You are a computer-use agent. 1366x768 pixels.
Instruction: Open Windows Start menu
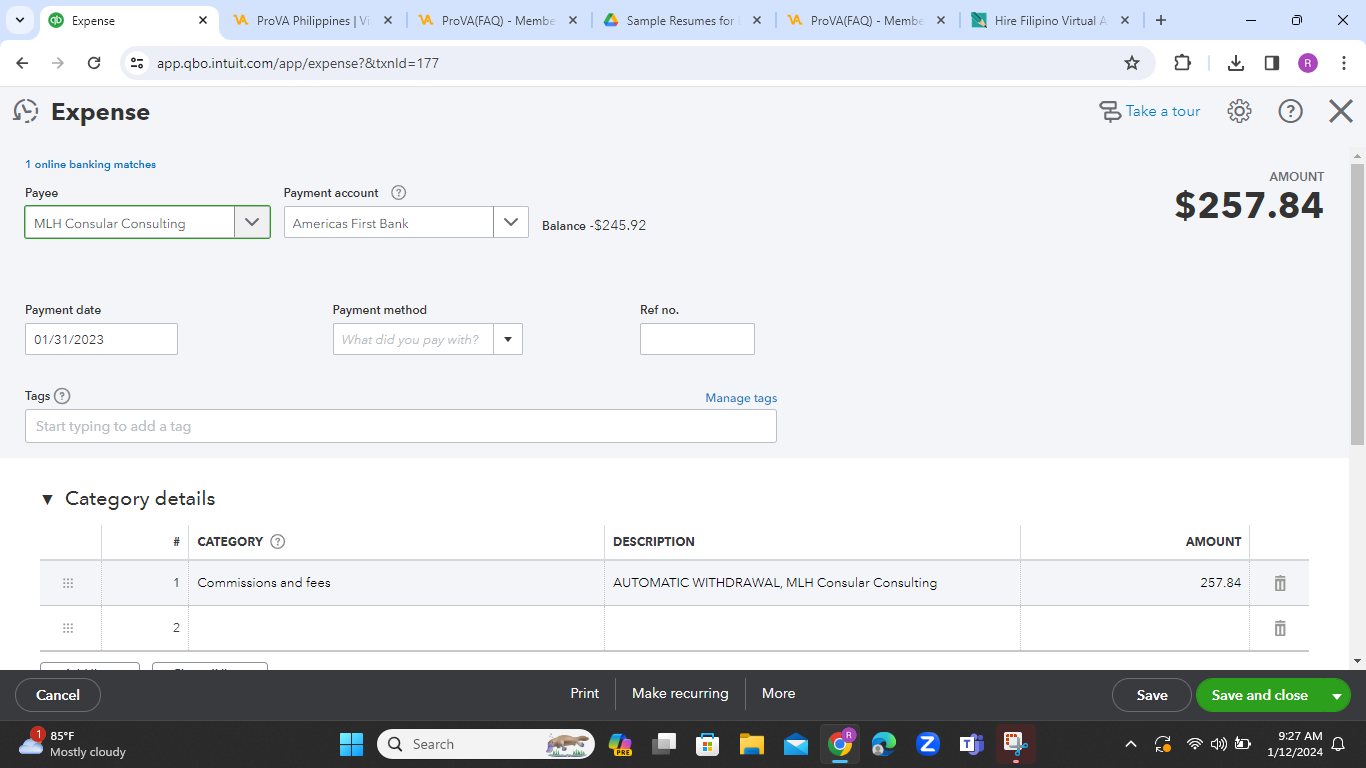pyautogui.click(x=352, y=744)
